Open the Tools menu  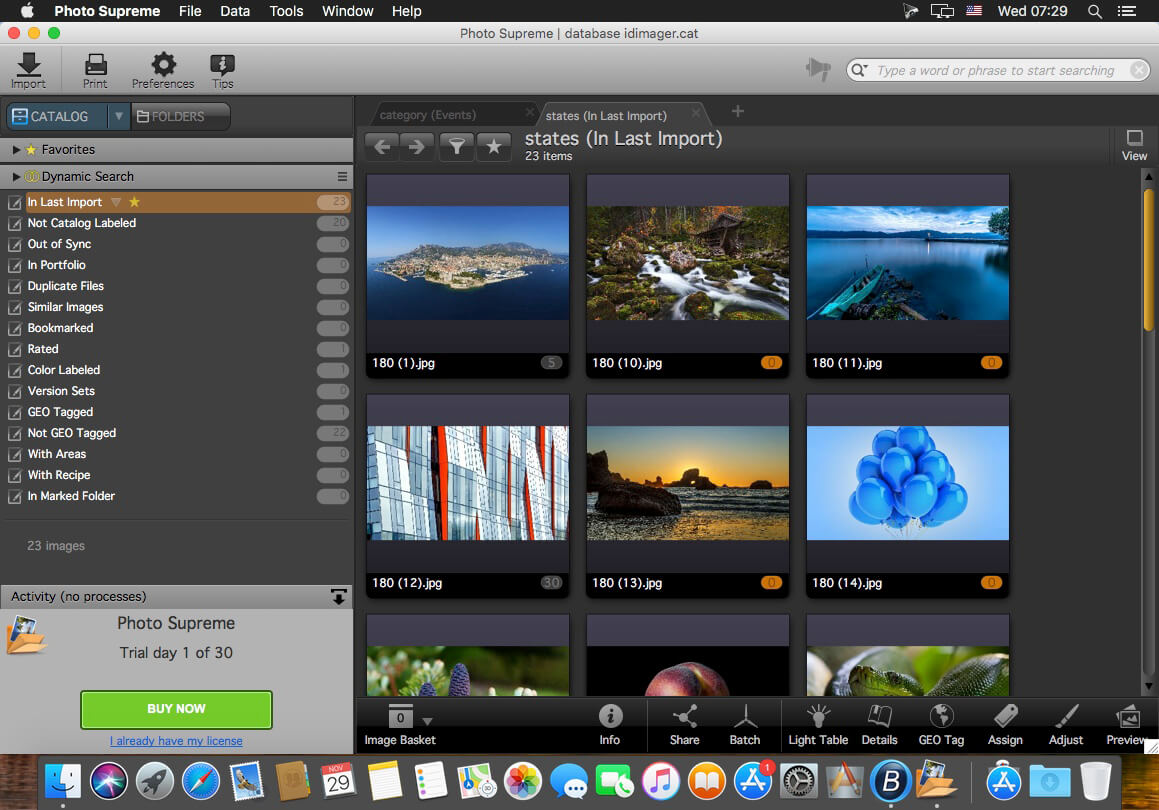[286, 11]
